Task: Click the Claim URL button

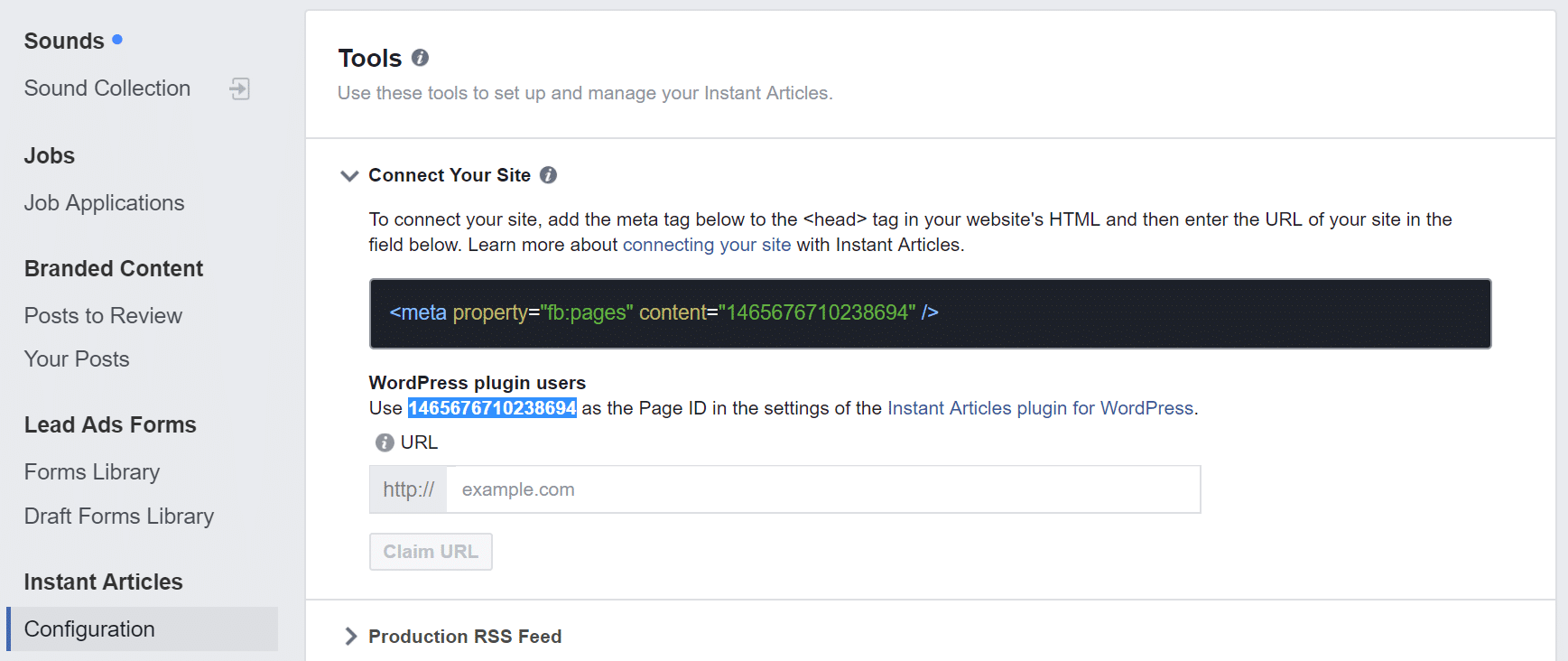Action: click(x=431, y=551)
